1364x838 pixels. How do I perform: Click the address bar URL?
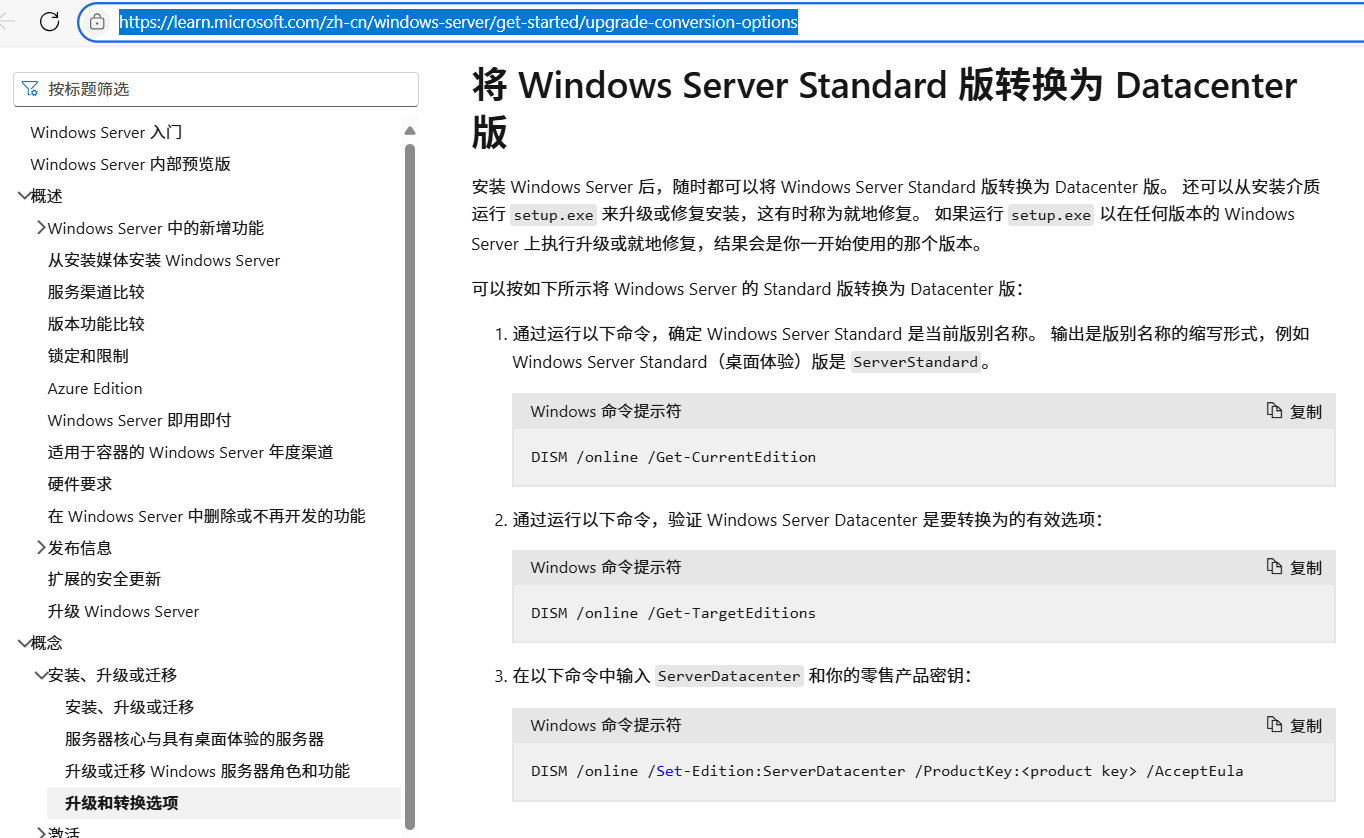(x=458, y=21)
